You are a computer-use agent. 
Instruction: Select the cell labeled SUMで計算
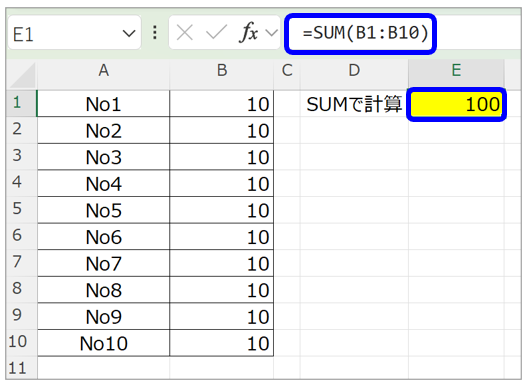coord(354,104)
